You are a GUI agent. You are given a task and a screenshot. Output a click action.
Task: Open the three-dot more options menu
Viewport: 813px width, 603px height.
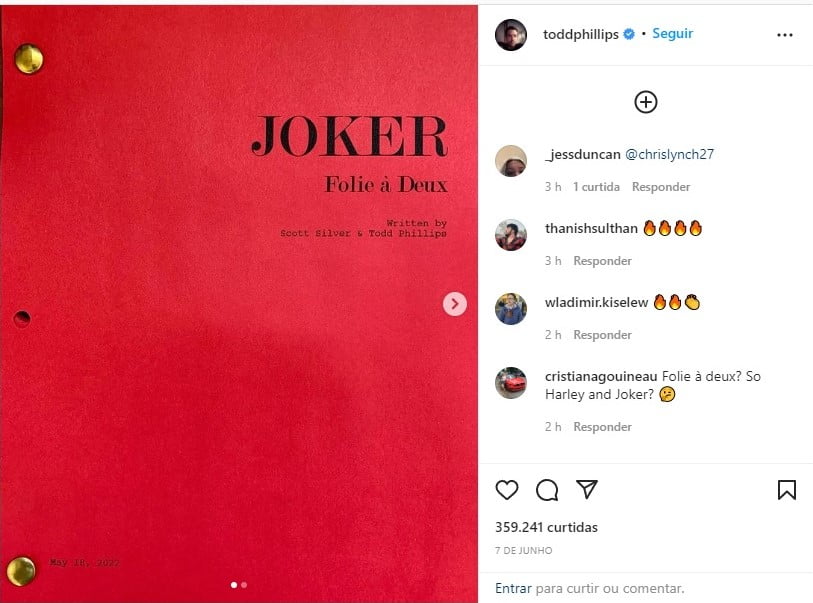[x=784, y=35]
